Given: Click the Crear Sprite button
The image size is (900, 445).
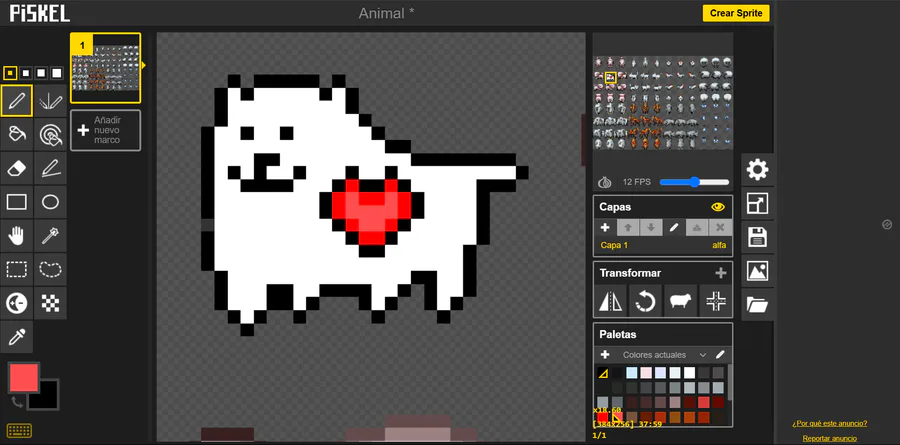Looking at the screenshot, I should (x=736, y=13).
